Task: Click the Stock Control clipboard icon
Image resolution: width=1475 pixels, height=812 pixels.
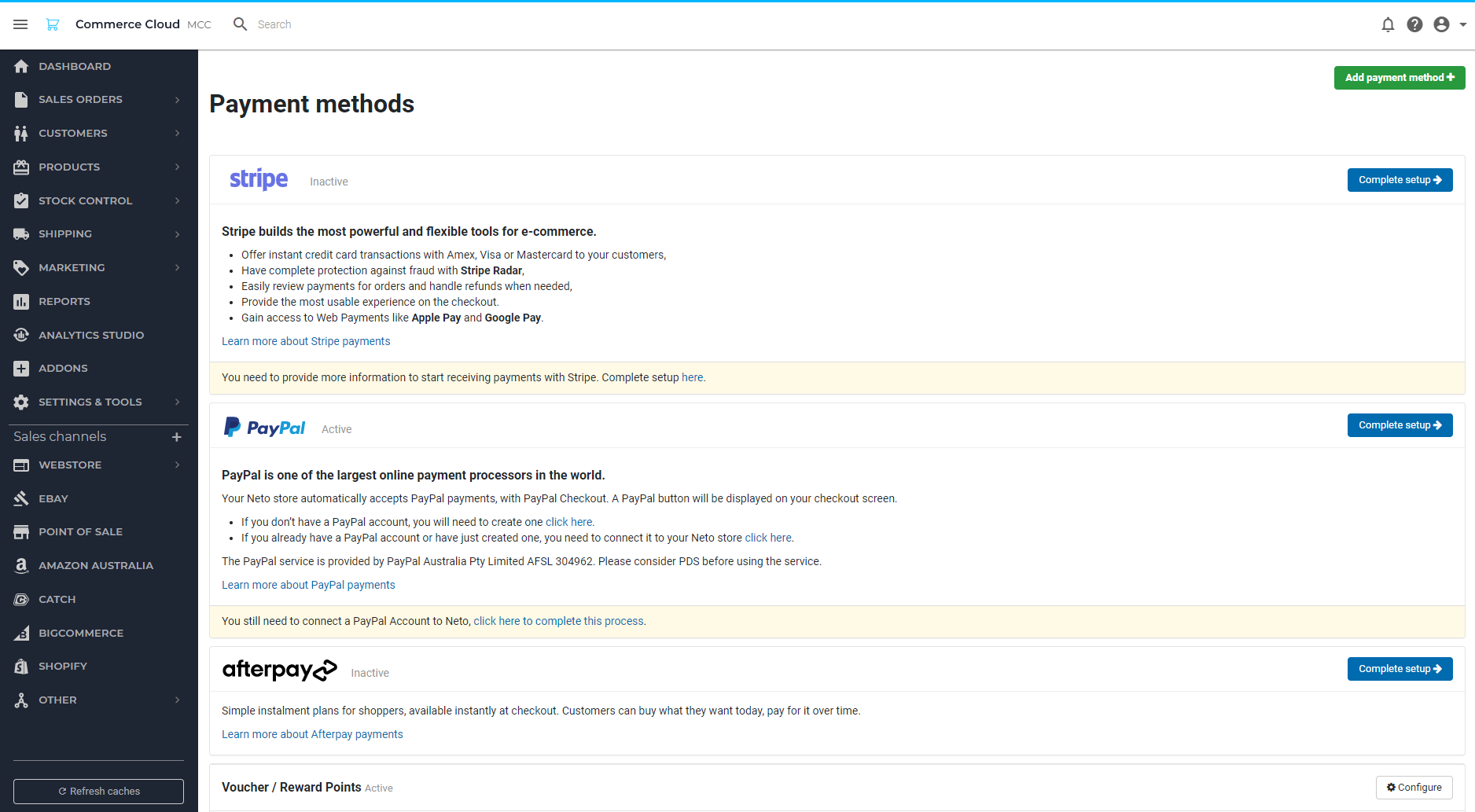Action: point(21,200)
